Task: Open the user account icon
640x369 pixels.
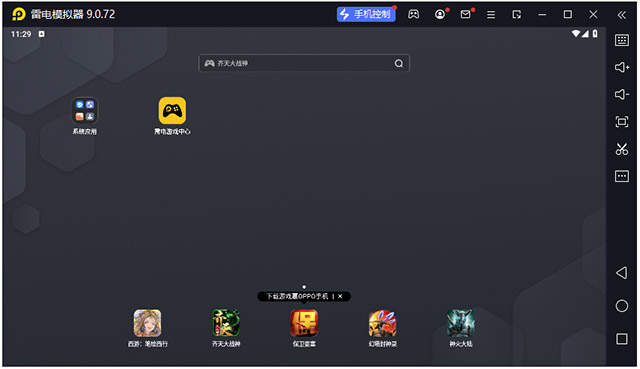Action: [x=440, y=14]
